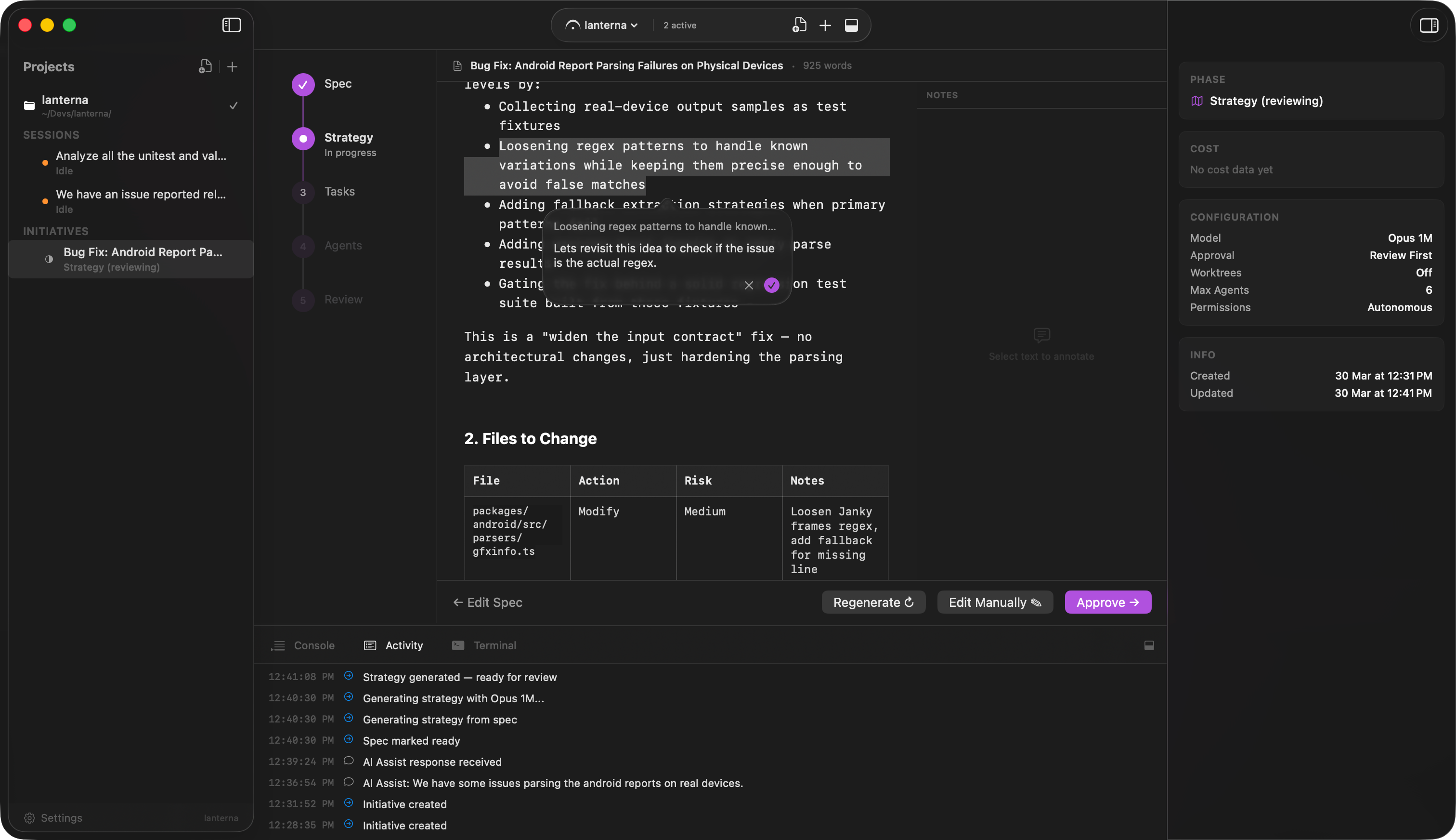Toggle the right inspector panel icon

click(1429, 26)
